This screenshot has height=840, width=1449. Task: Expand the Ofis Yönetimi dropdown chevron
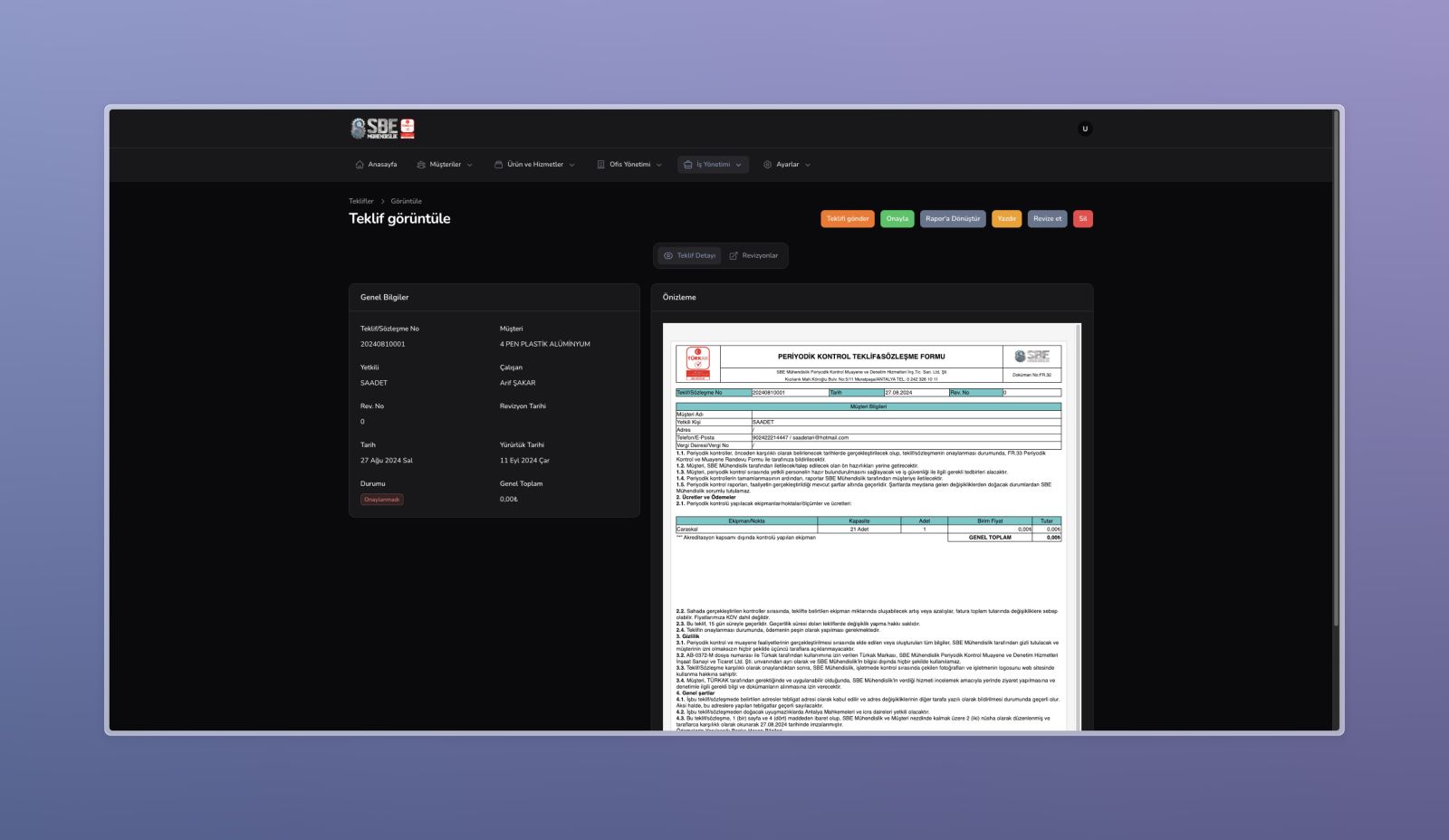tap(658, 166)
